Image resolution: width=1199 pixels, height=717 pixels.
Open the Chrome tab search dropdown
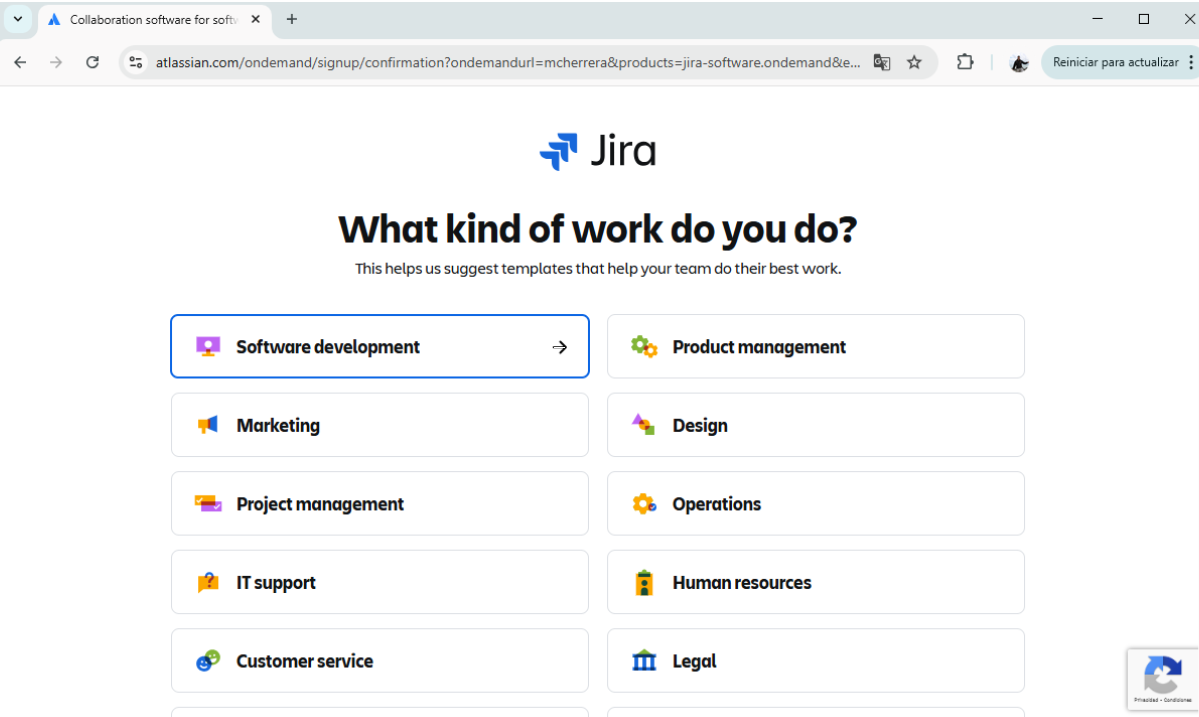pos(18,19)
